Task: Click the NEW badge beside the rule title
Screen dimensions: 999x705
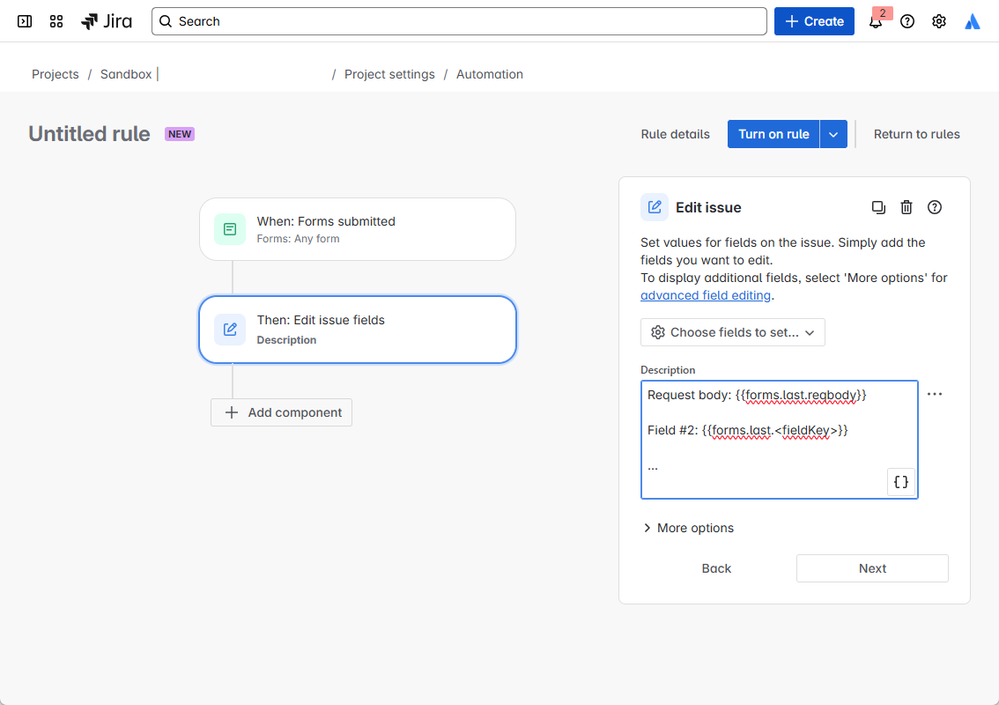Action: pyautogui.click(x=180, y=134)
